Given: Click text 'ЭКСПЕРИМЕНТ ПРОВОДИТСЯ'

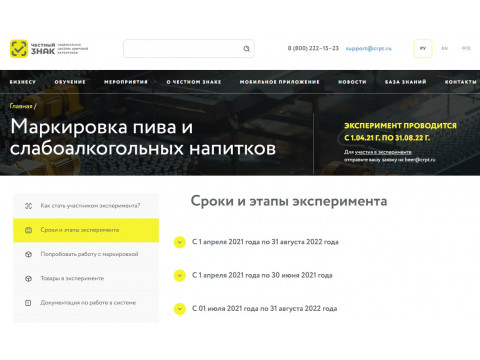Looking at the screenshot, I should click(400, 126).
